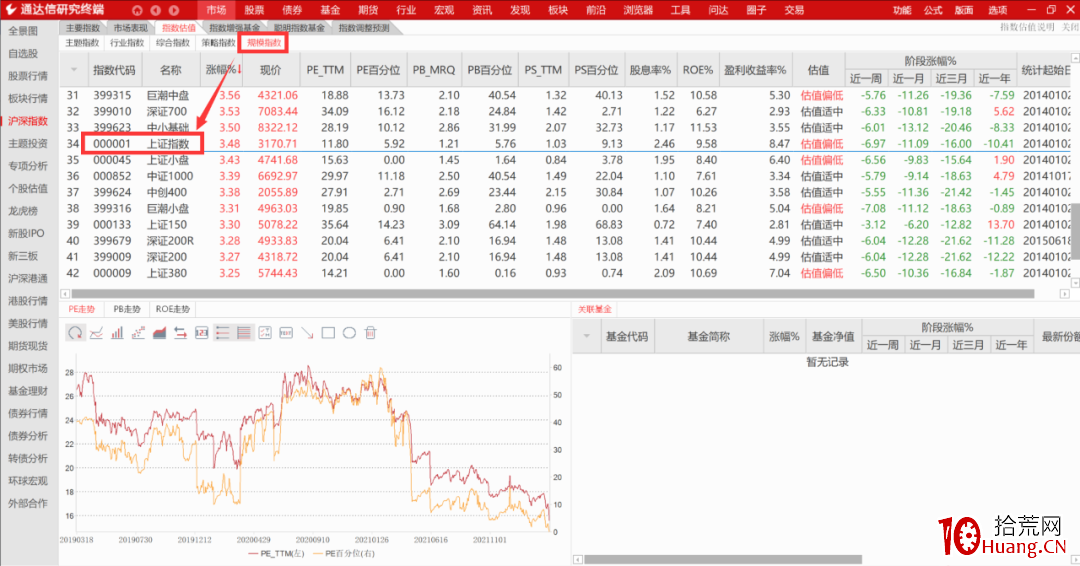1080x566 pixels.
Task: Open the 浏览器 top menu
Action: [x=638, y=10]
